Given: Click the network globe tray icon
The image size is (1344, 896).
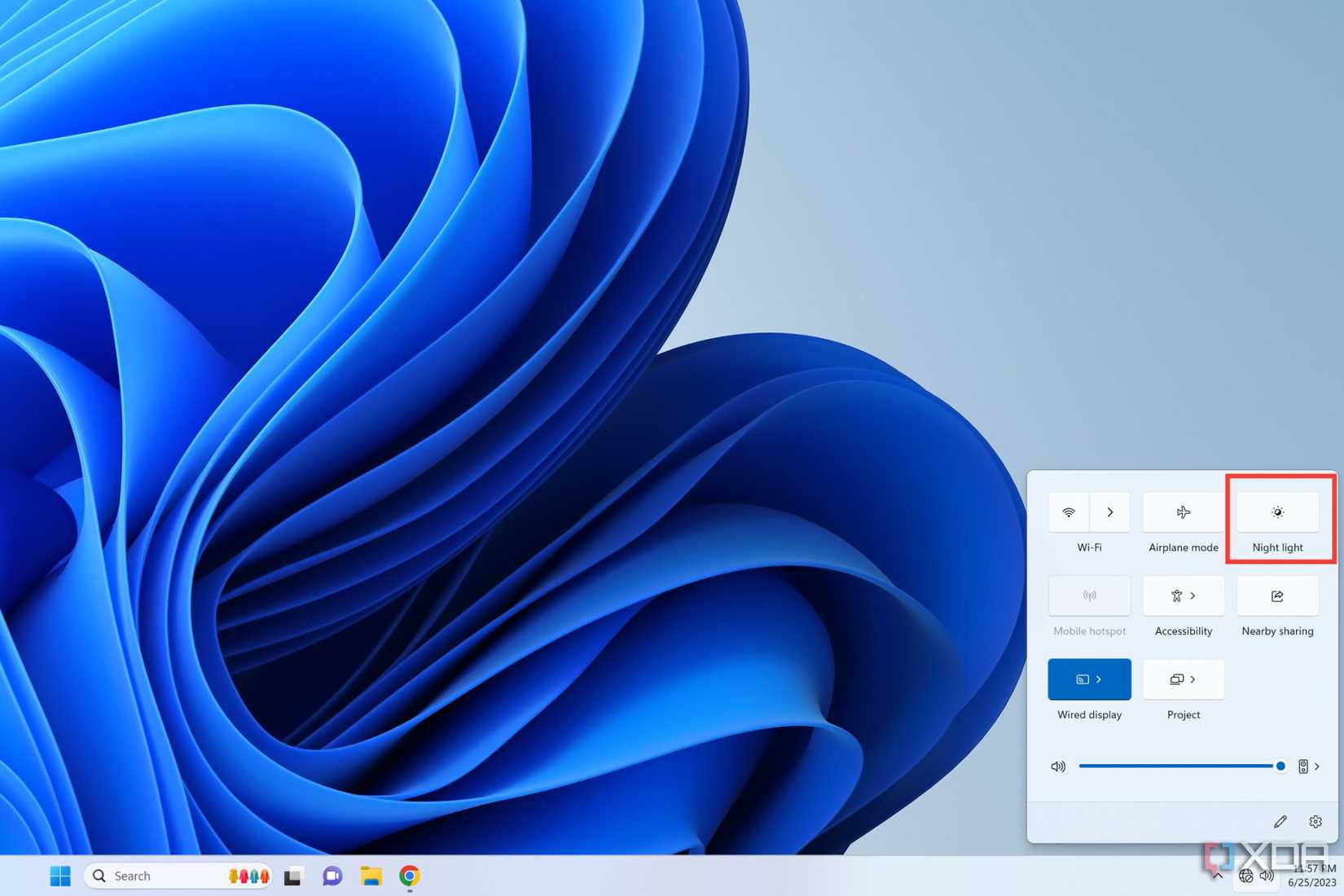Looking at the screenshot, I should click(1246, 876).
